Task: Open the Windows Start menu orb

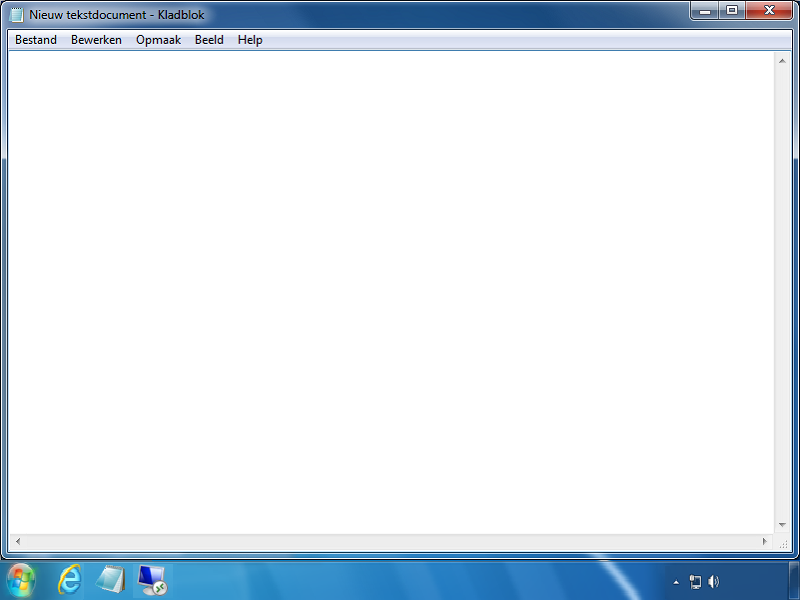Action: coord(21,580)
